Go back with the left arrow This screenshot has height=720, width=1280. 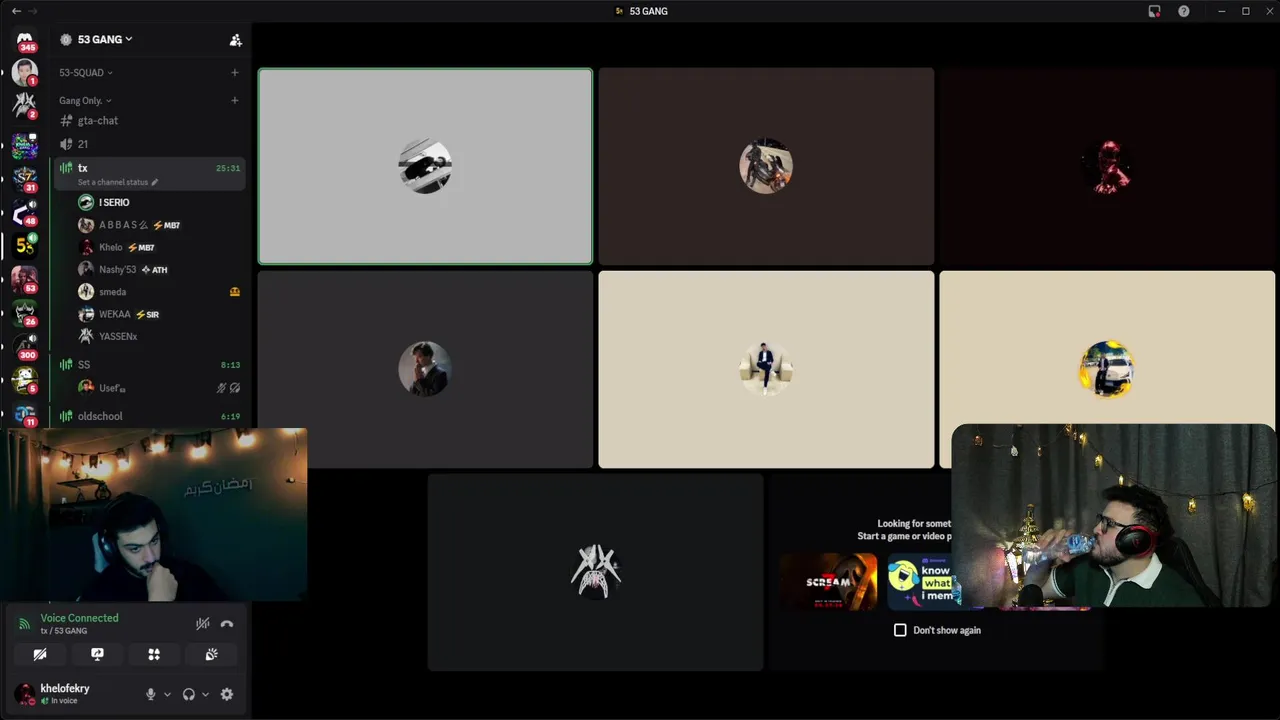[x=16, y=11]
